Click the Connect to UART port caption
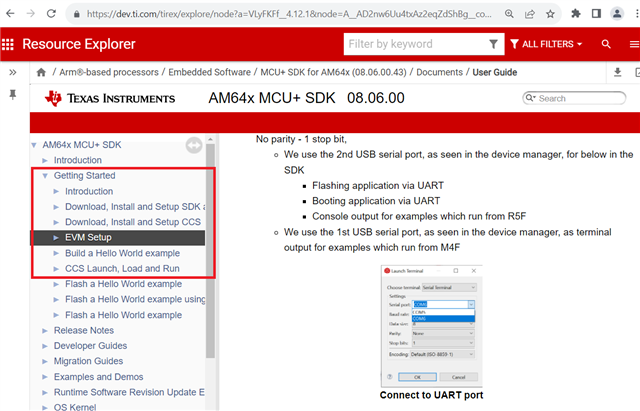Screen dimensions: 640x411 431,395
